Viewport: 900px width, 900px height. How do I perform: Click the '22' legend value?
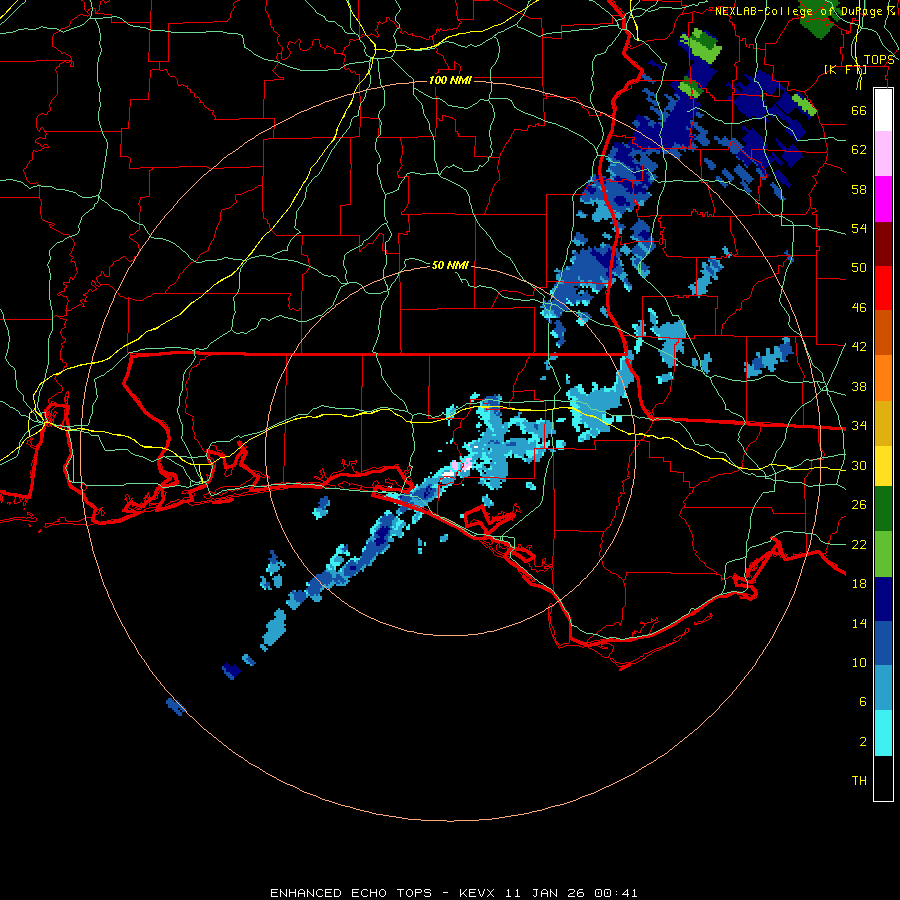[x=859, y=544]
